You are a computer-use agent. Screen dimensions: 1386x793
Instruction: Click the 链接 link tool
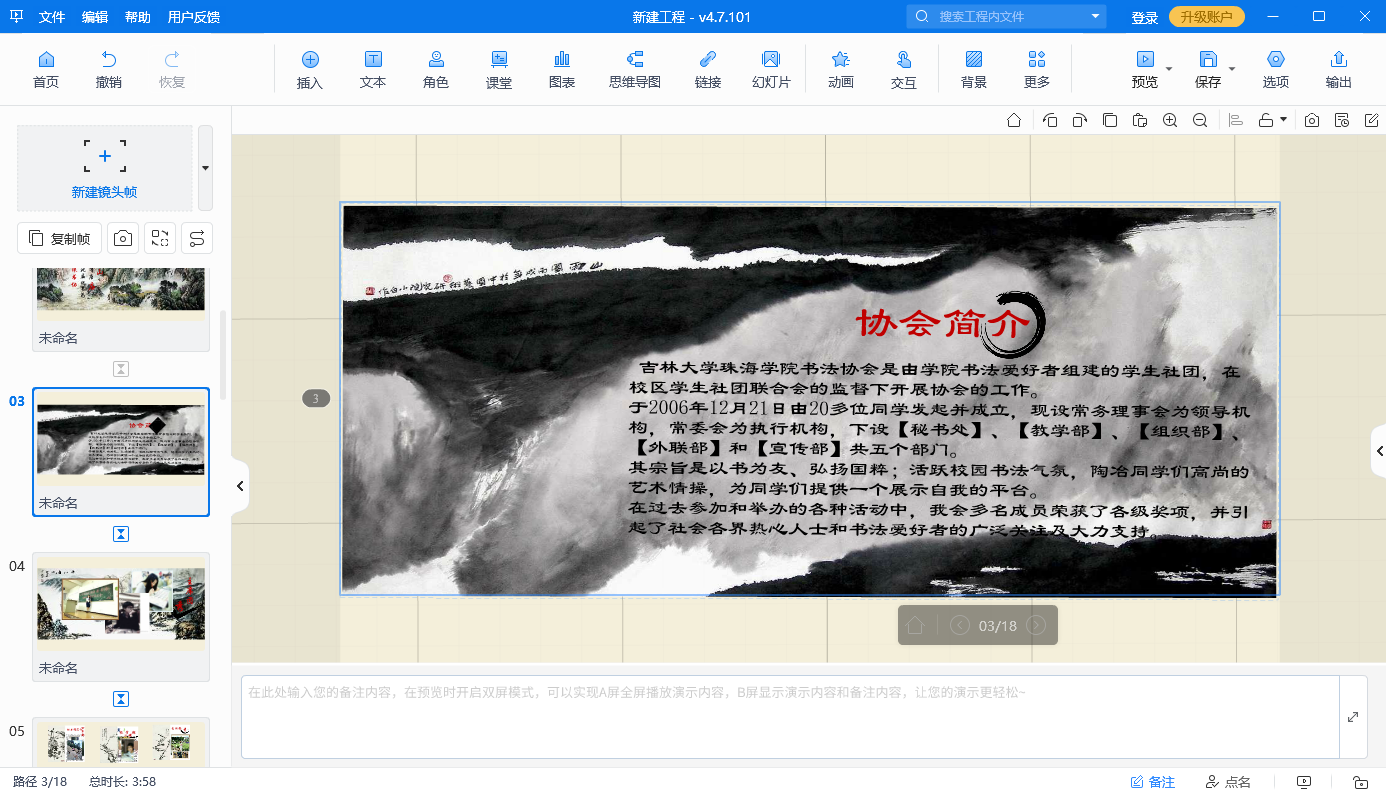[x=708, y=70]
